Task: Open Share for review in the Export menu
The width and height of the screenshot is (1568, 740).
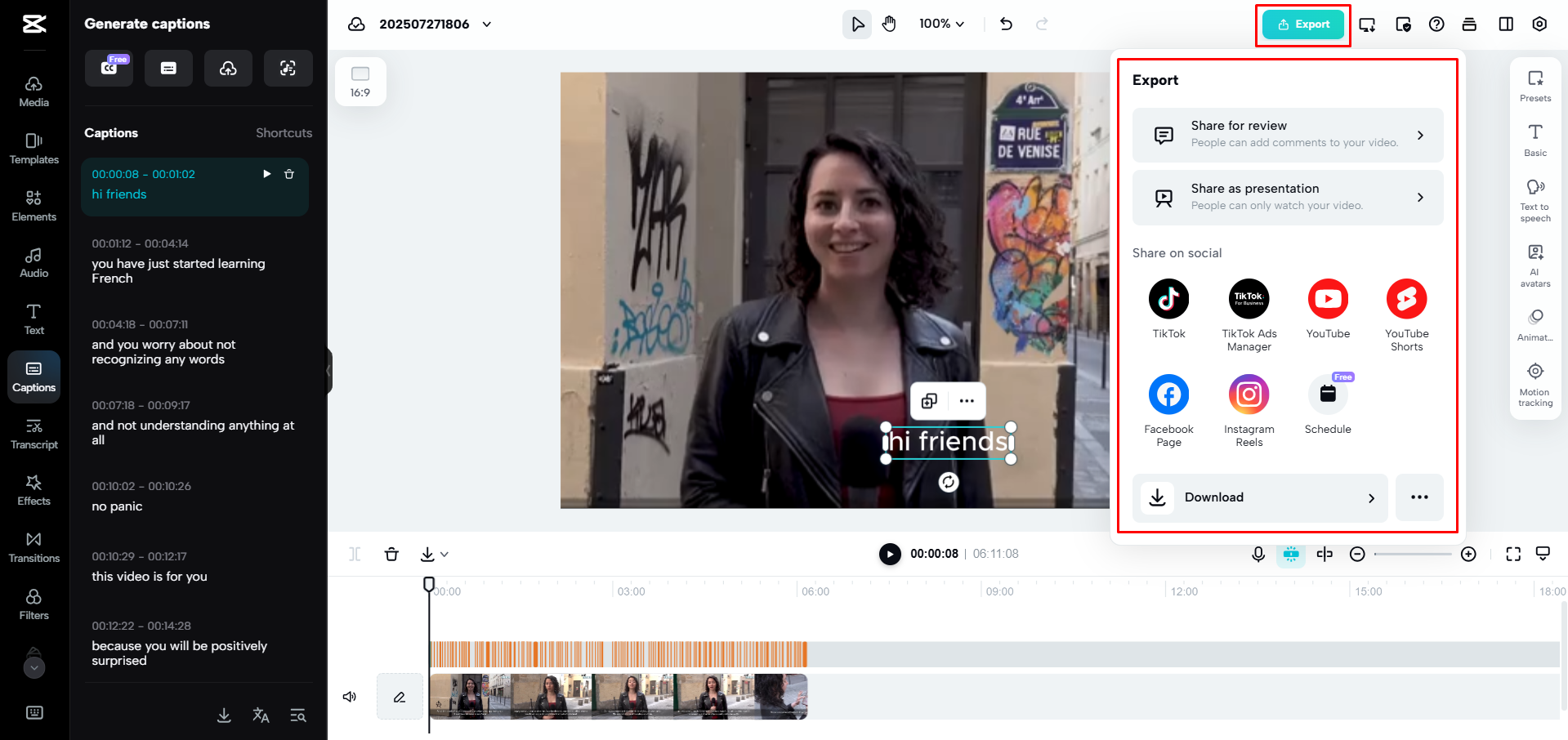Action: (x=1287, y=135)
